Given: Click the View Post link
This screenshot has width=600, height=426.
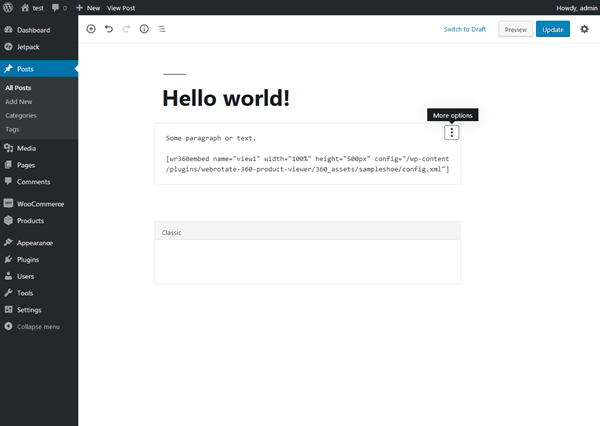Looking at the screenshot, I should (x=121, y=7).
